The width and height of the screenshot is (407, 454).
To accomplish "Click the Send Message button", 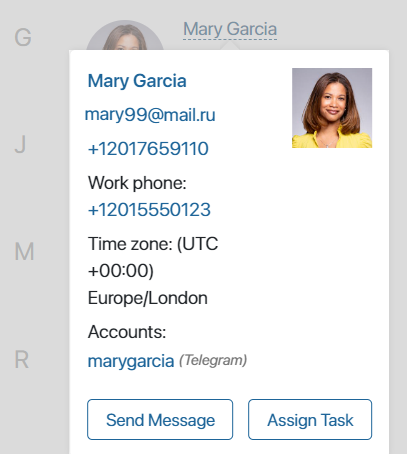I will pyautogui.click(x=160, y=419).
